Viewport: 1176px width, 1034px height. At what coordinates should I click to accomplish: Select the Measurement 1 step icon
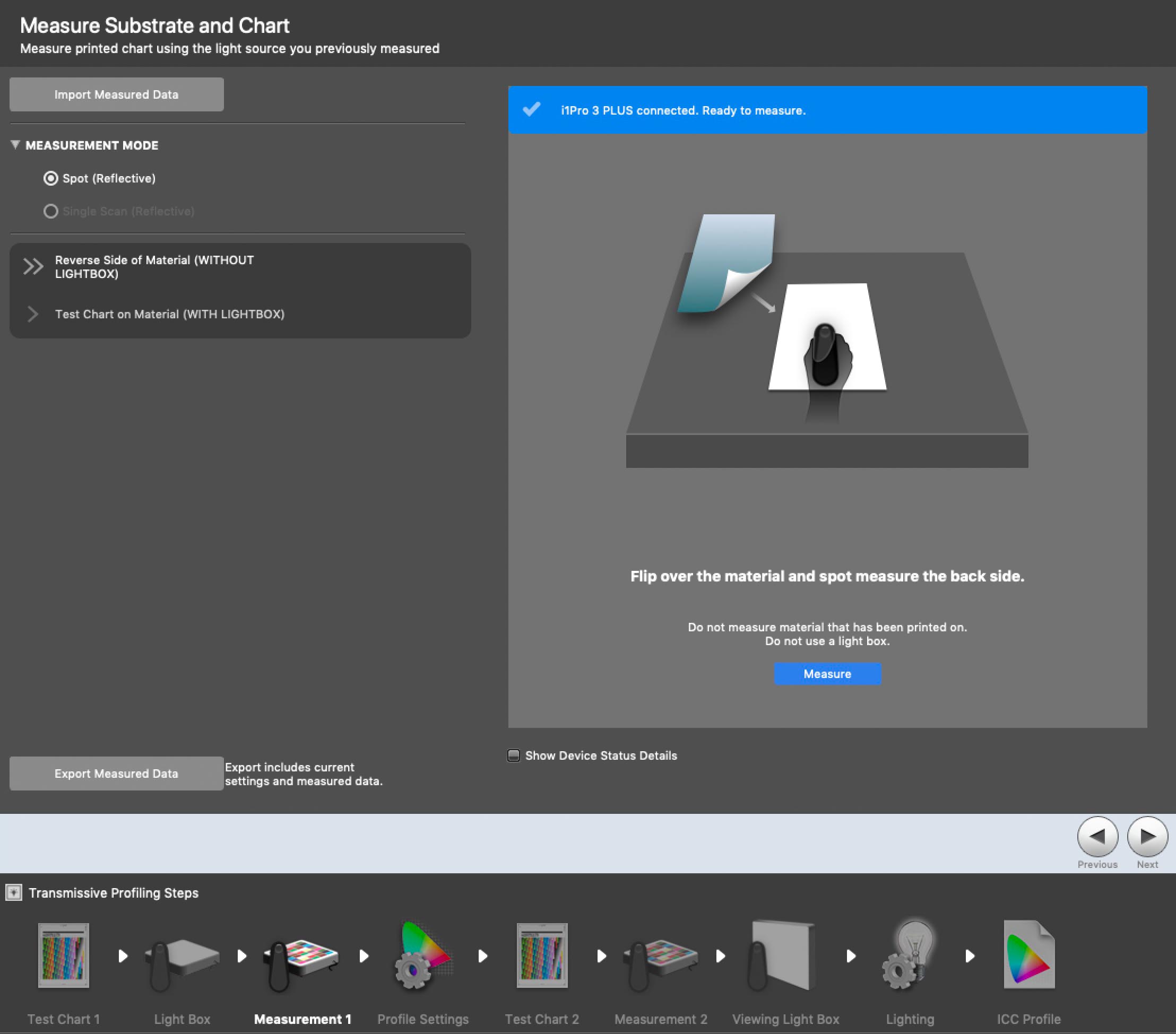301,965
